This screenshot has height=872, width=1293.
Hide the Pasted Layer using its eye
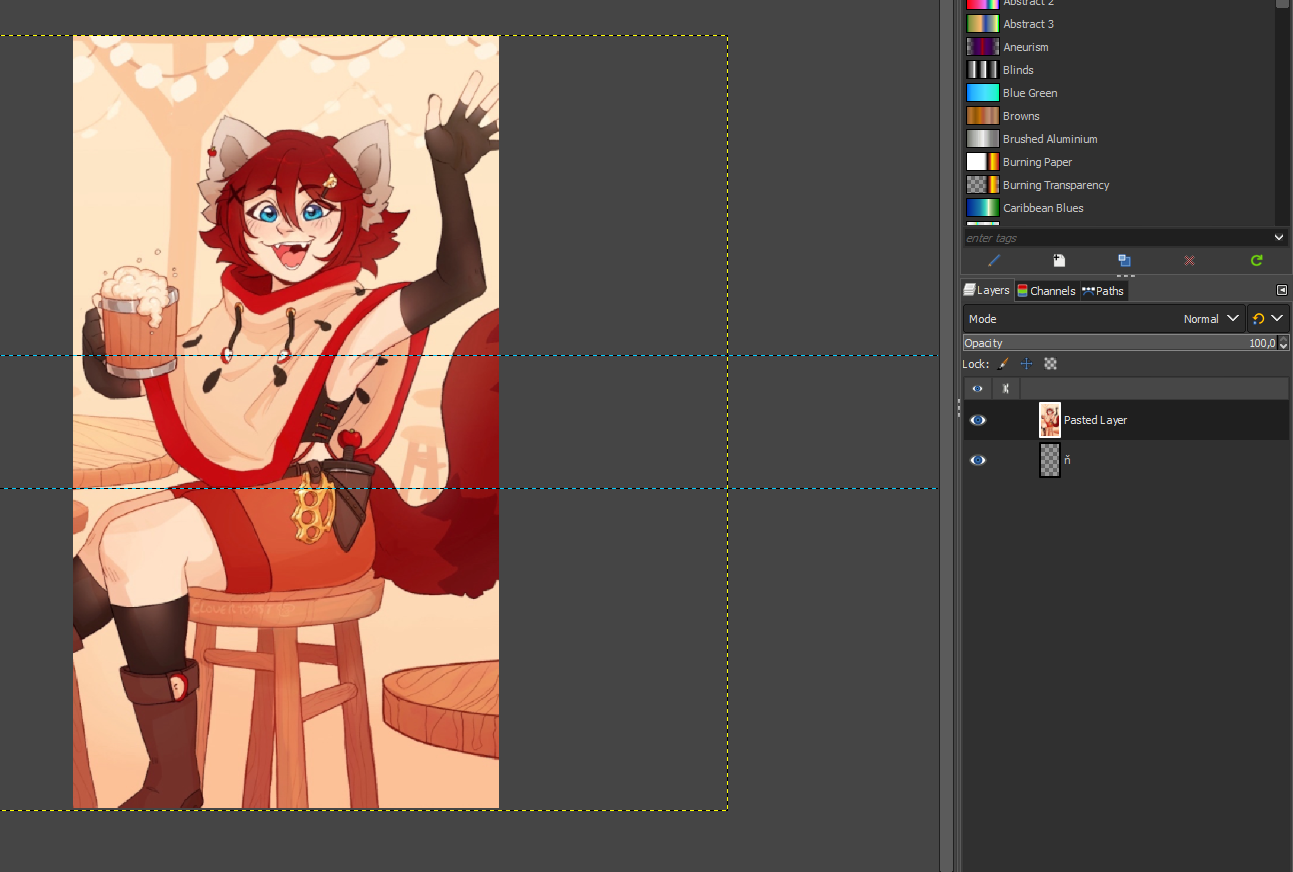point(978,420)
